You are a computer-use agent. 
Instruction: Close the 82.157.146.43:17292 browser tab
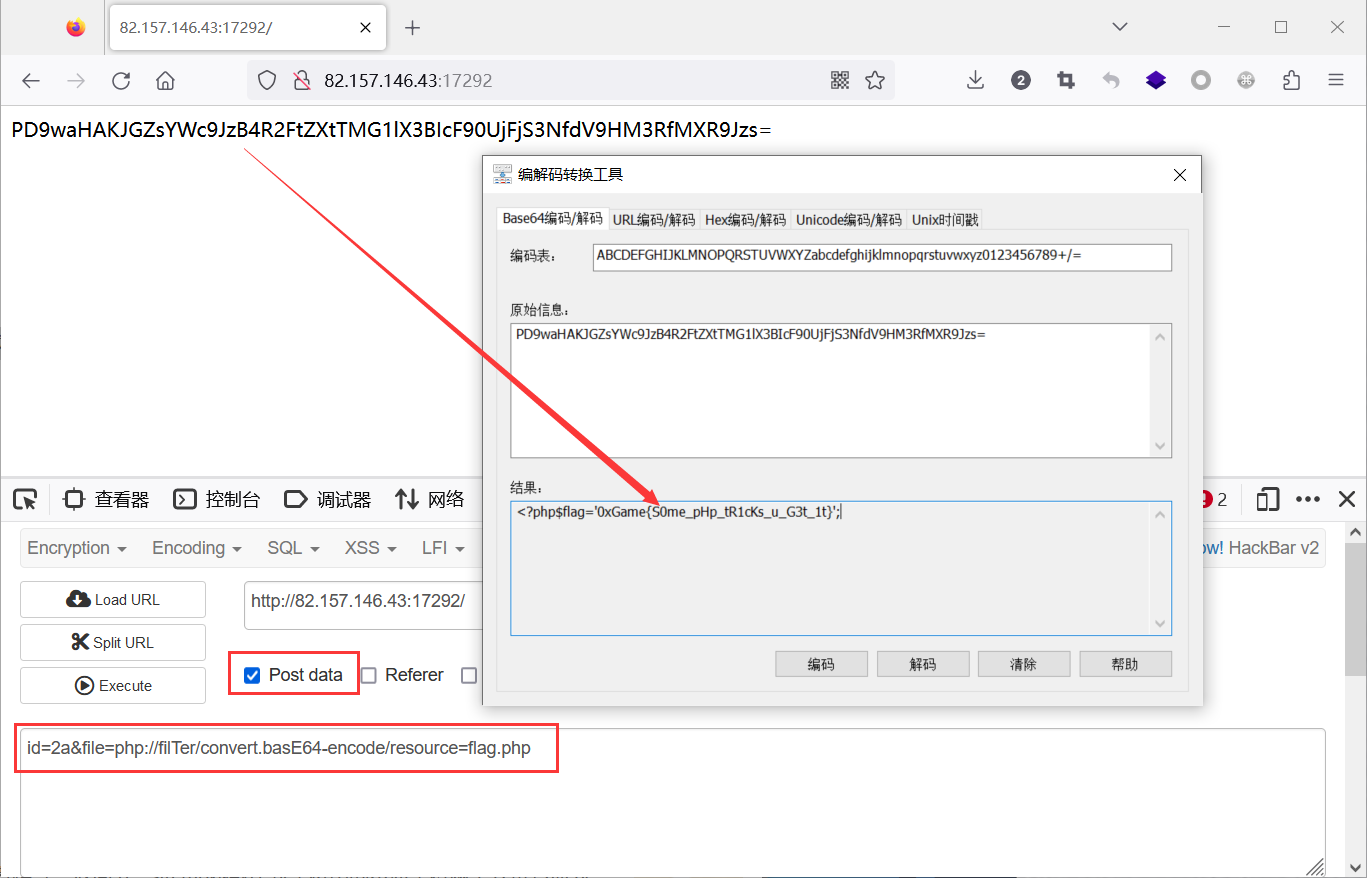coord(366,28)
